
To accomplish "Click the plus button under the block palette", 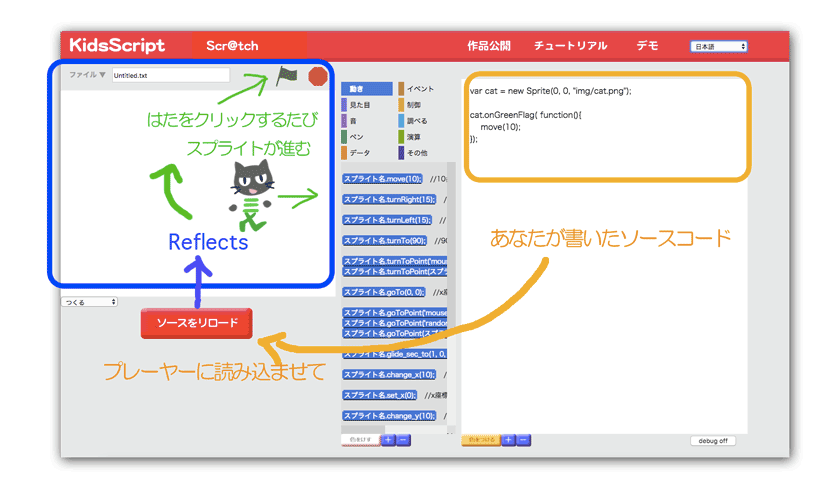I will [x=388, y=440].
